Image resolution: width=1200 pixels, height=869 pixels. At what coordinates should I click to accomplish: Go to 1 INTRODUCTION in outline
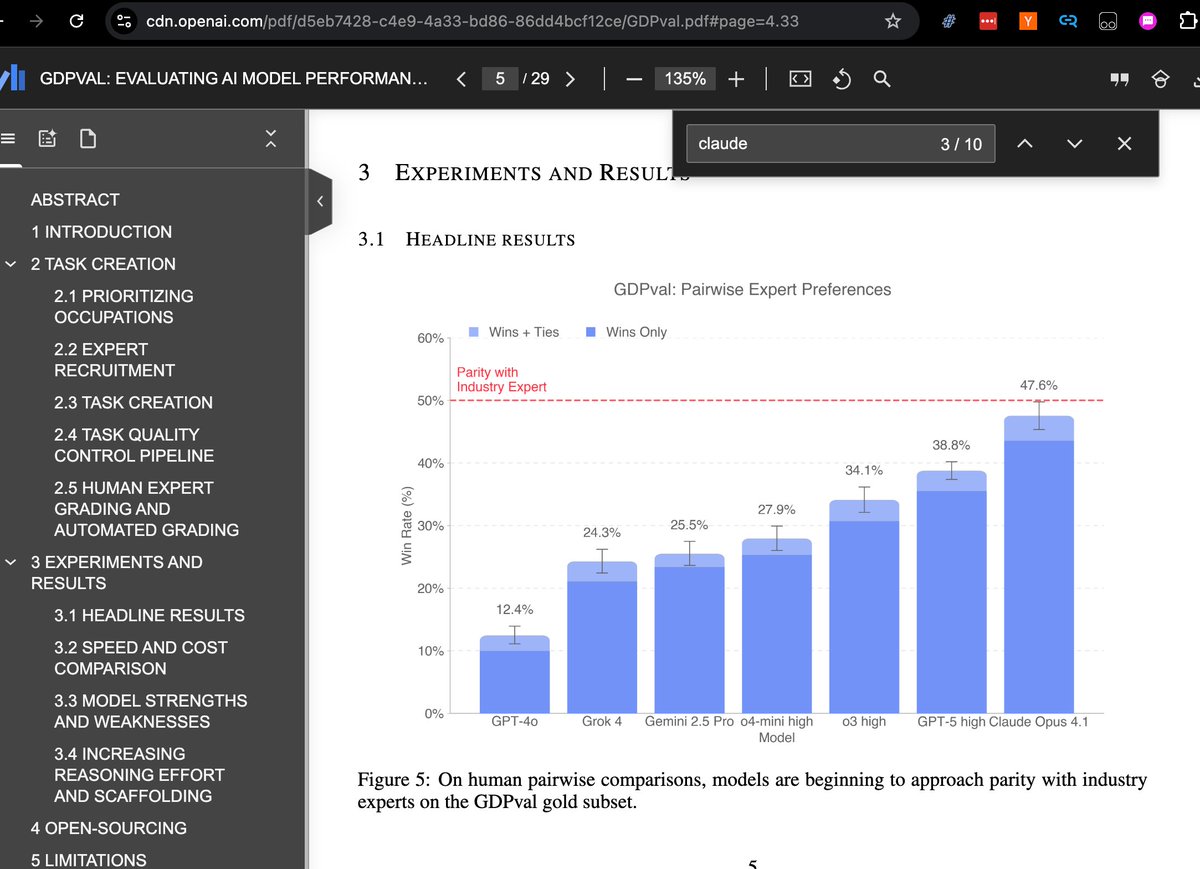(x=101, y=232)
